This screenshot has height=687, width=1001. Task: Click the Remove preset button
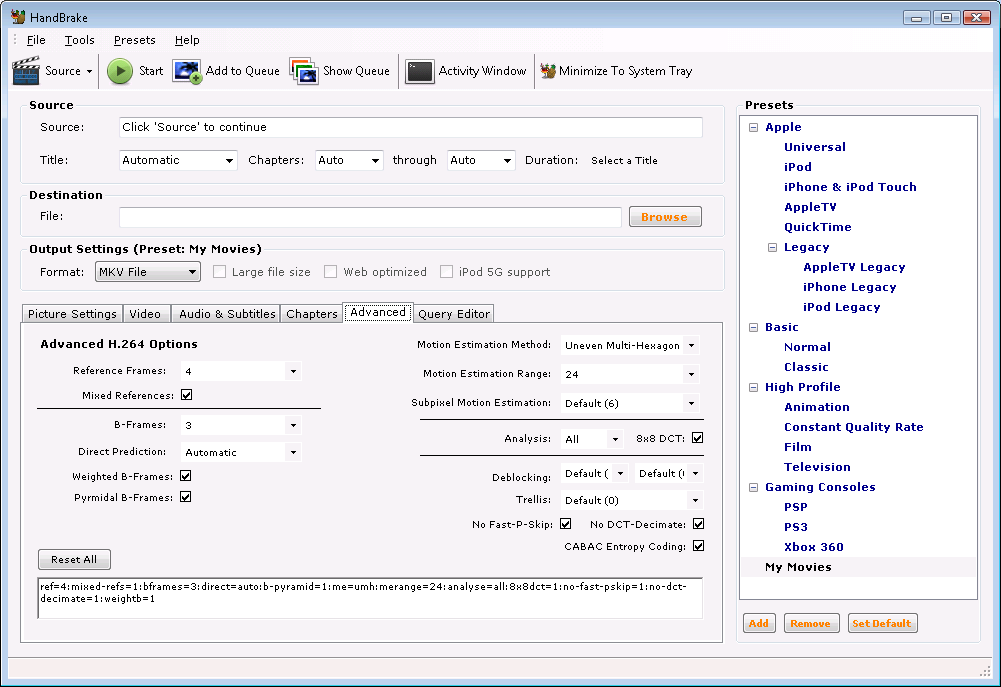[810, 623]
